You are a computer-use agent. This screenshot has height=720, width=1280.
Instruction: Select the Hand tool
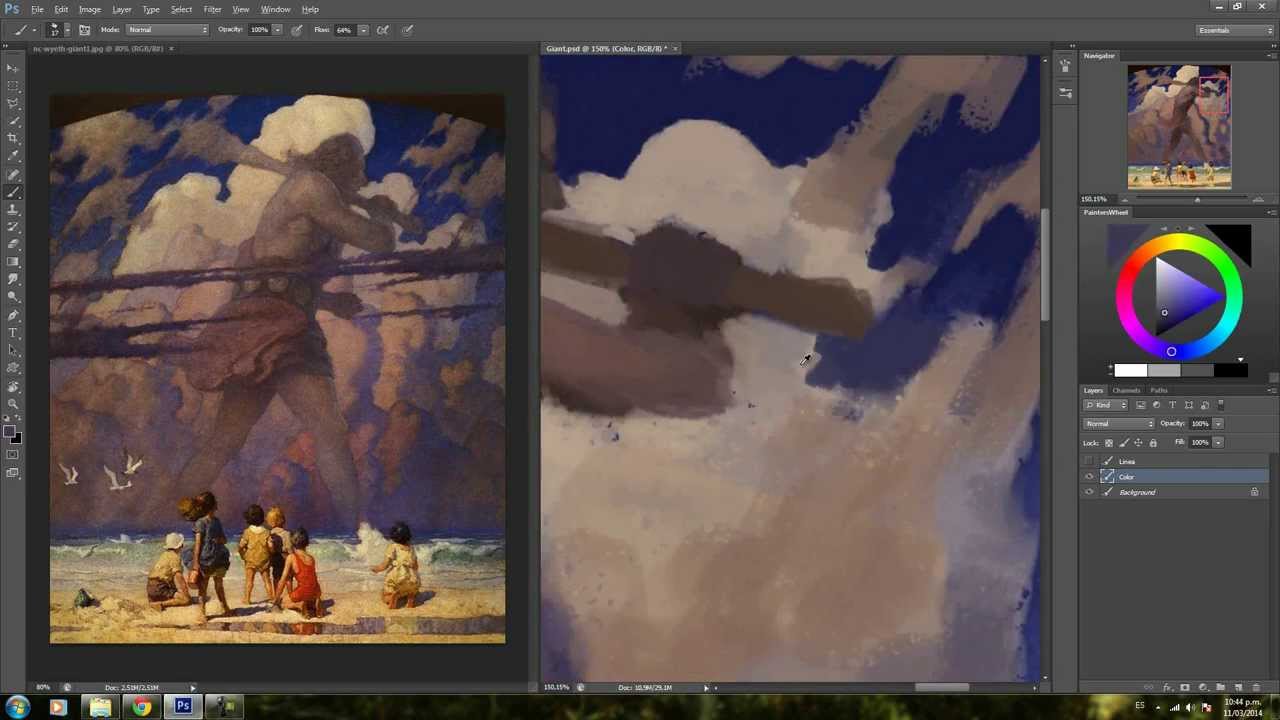[x=13, y=386]
